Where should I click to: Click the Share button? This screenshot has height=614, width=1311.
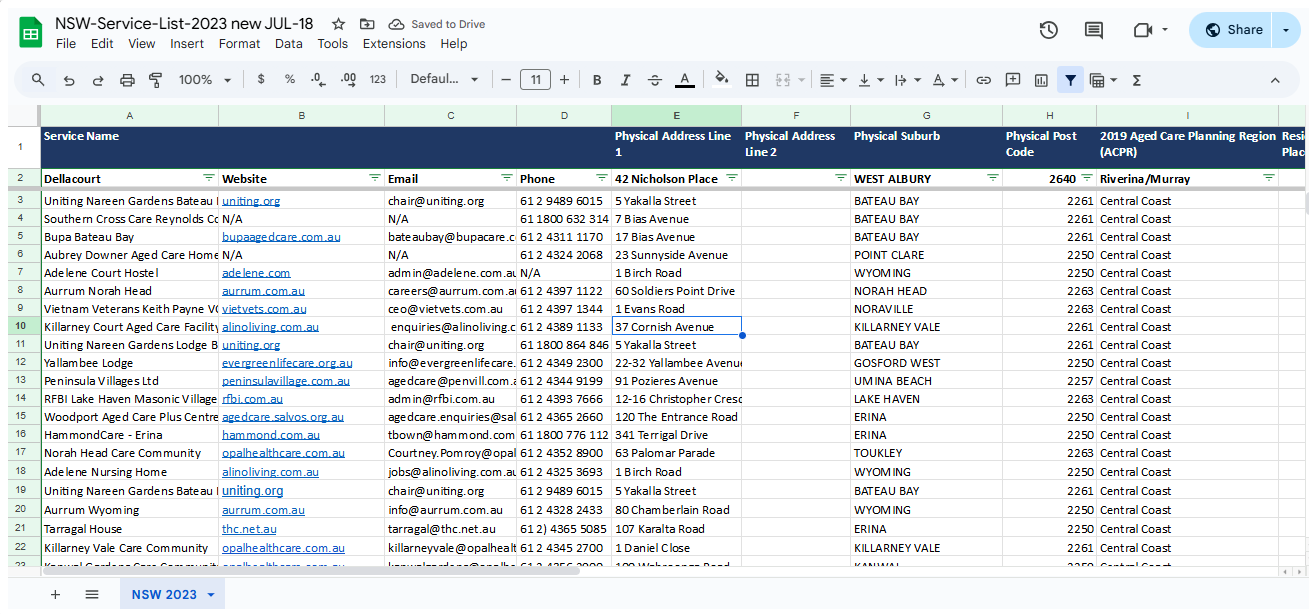click(1233, 30)
